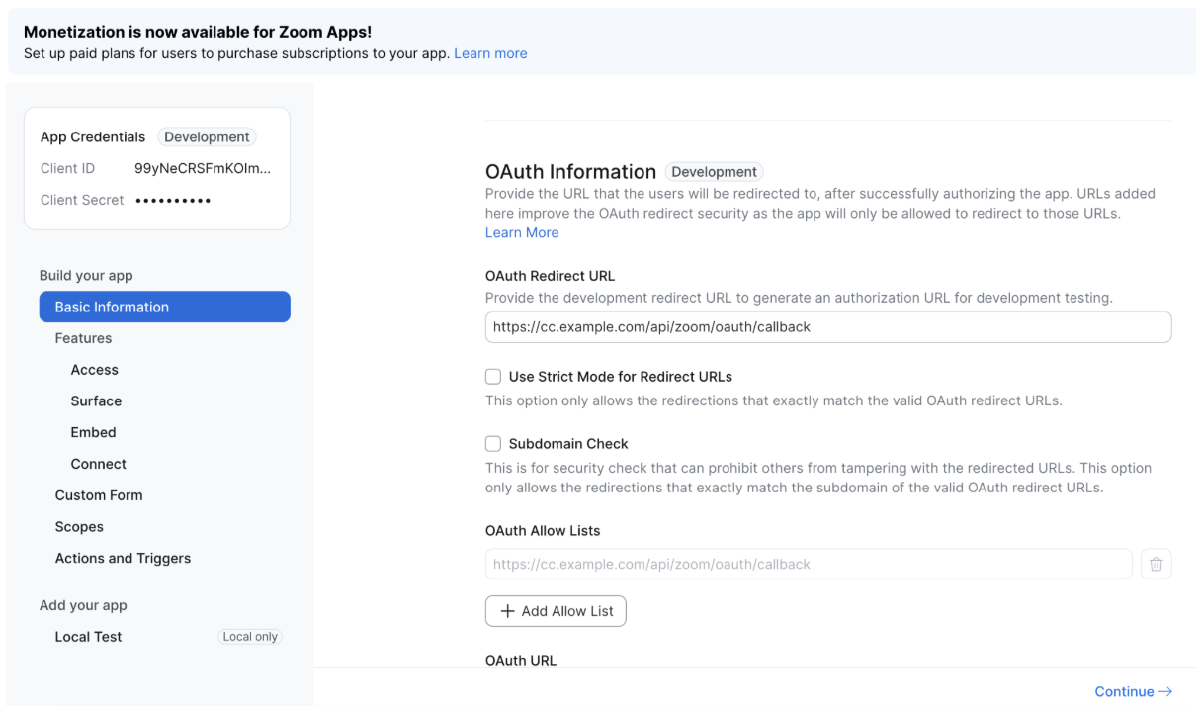Click the App Credentials title
Screen dimensions: 1200x712
[93, 137]
